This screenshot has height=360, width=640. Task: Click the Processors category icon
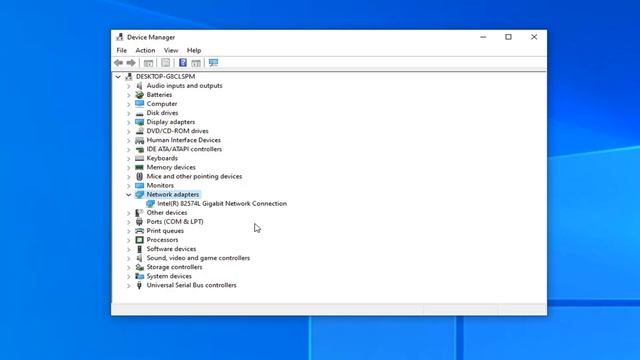[139, 240]
